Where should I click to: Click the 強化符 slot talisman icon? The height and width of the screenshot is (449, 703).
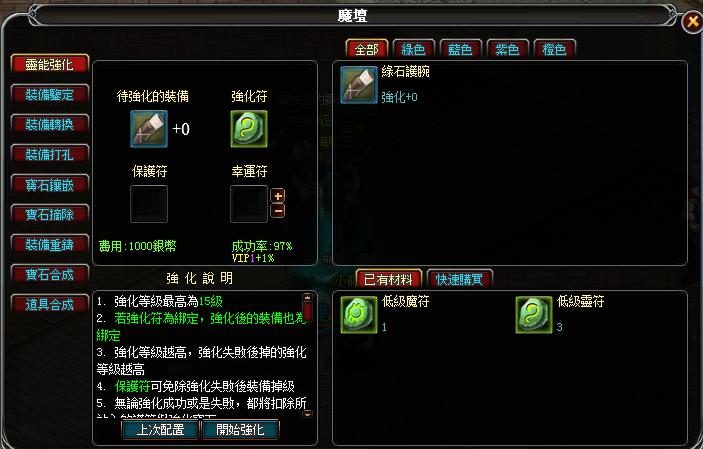pos(249,129)
